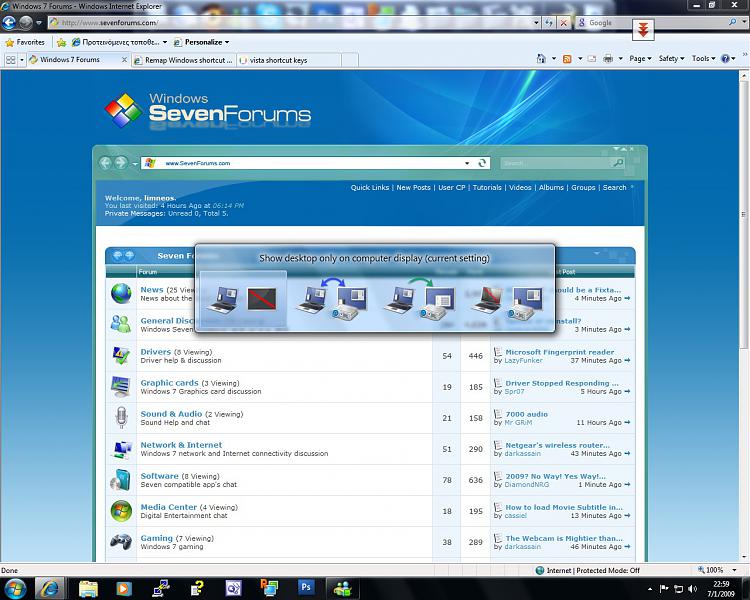The height and width of the screenshot is (600, 750).
Task: Click the gamepad icon beside Gaming
Action: [x=121, y=542]
